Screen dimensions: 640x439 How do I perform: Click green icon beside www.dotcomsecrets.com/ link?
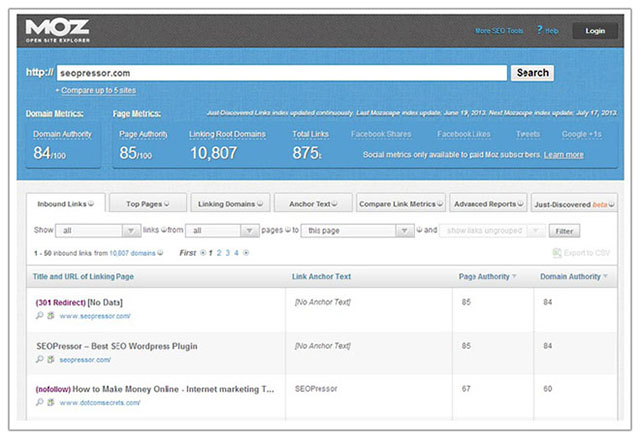click(51, 402)
